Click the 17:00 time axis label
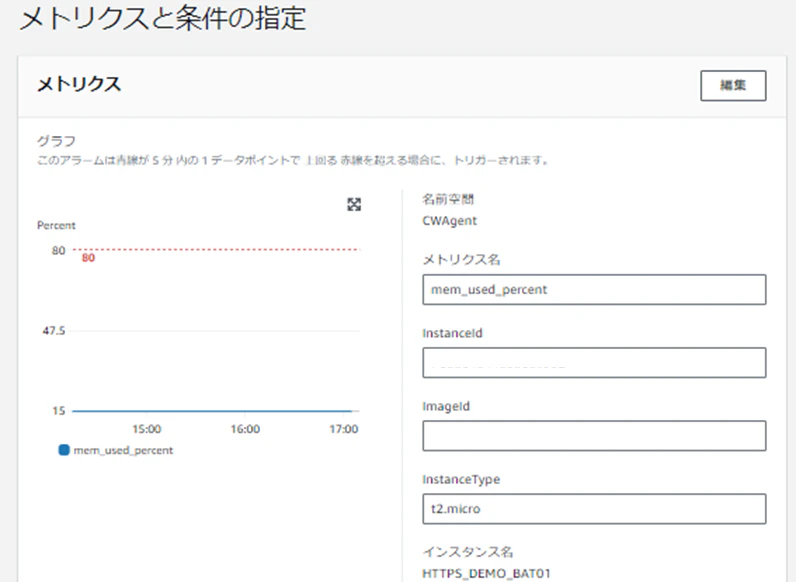Viewport: 796px width, 582px height. point(344,429)
